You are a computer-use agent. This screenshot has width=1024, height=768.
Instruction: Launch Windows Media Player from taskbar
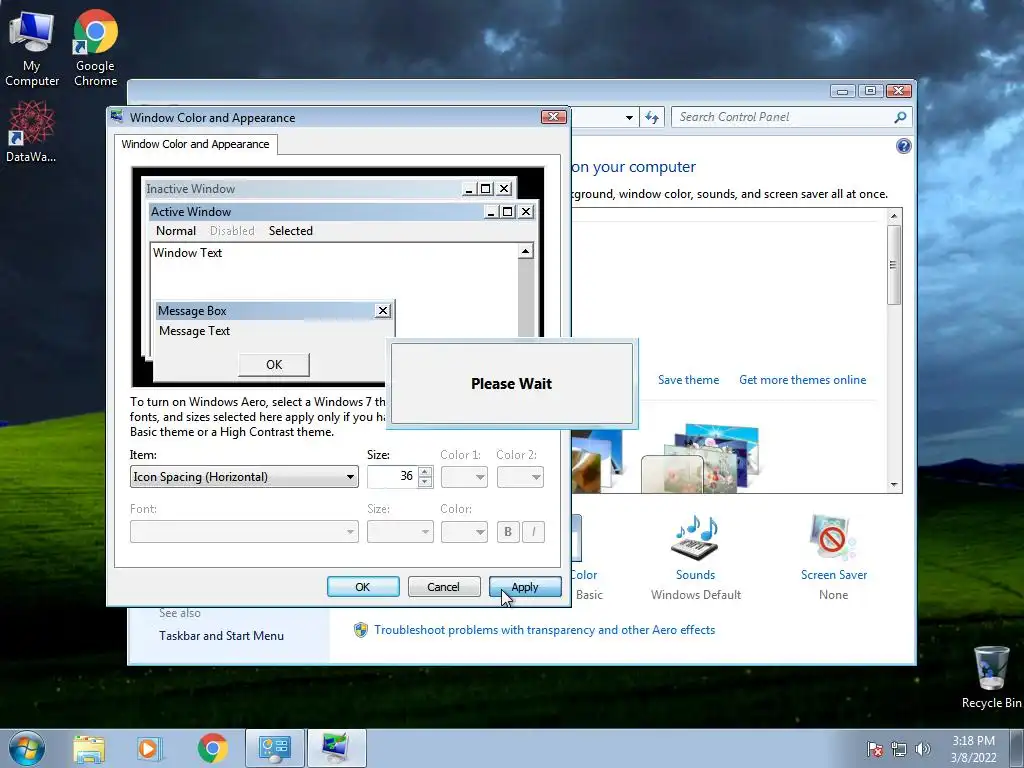click(149, 748)
